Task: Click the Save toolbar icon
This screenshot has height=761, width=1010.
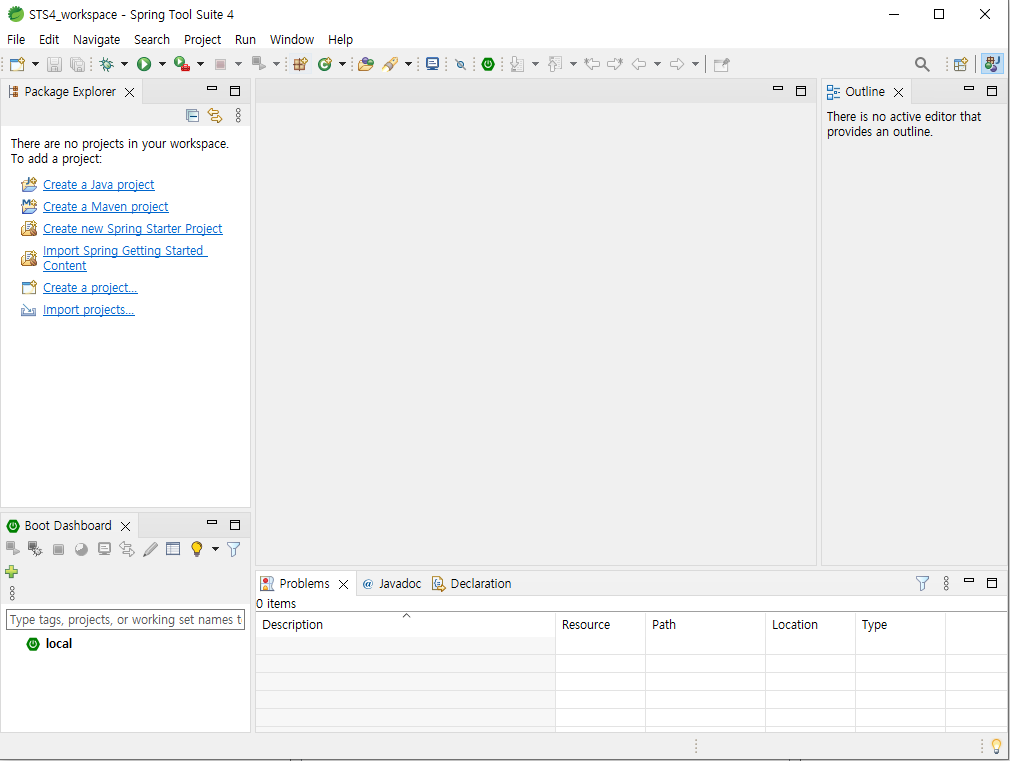Action: point(55,64)
